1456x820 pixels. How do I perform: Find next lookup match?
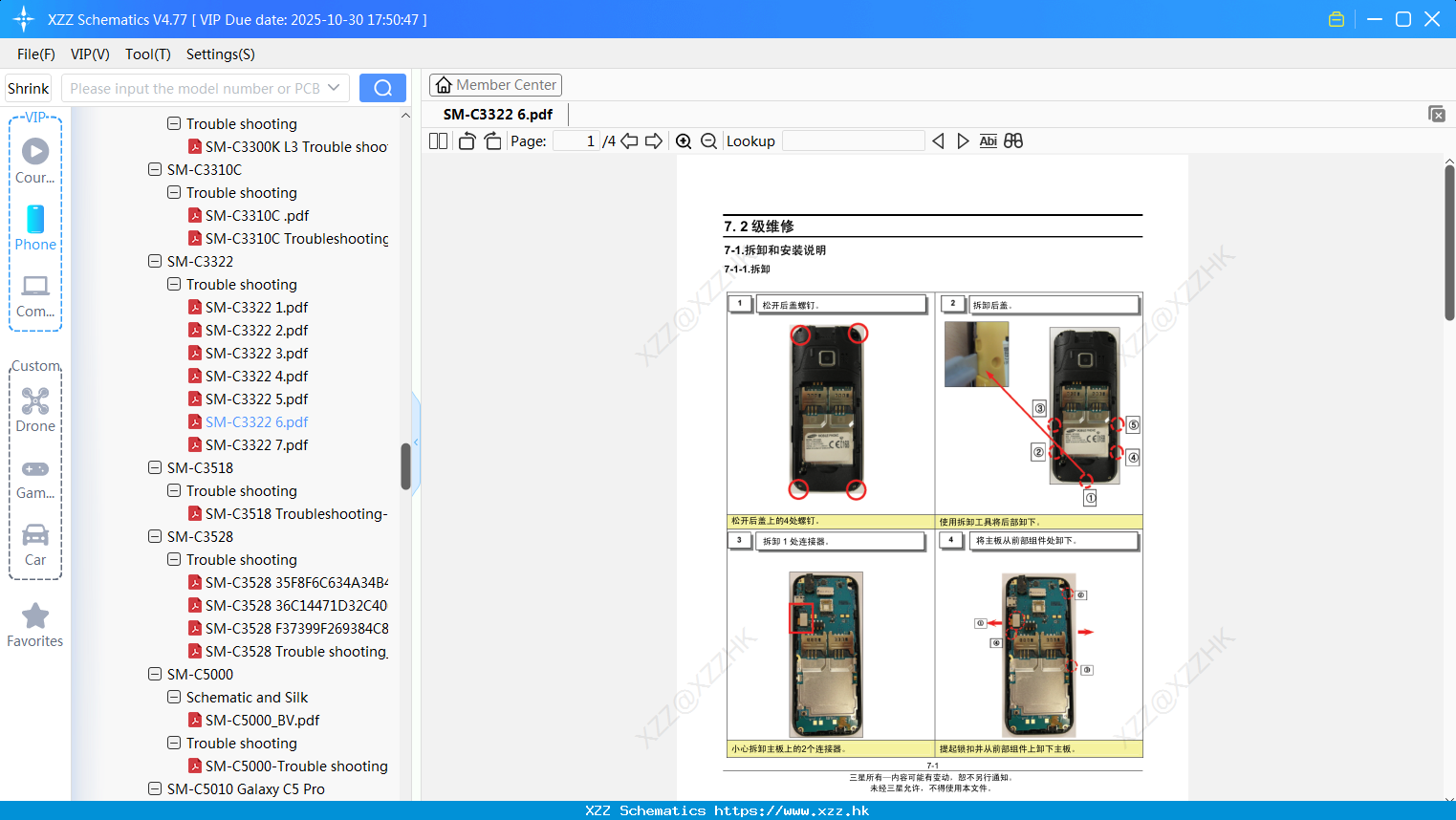coord(963,140)
